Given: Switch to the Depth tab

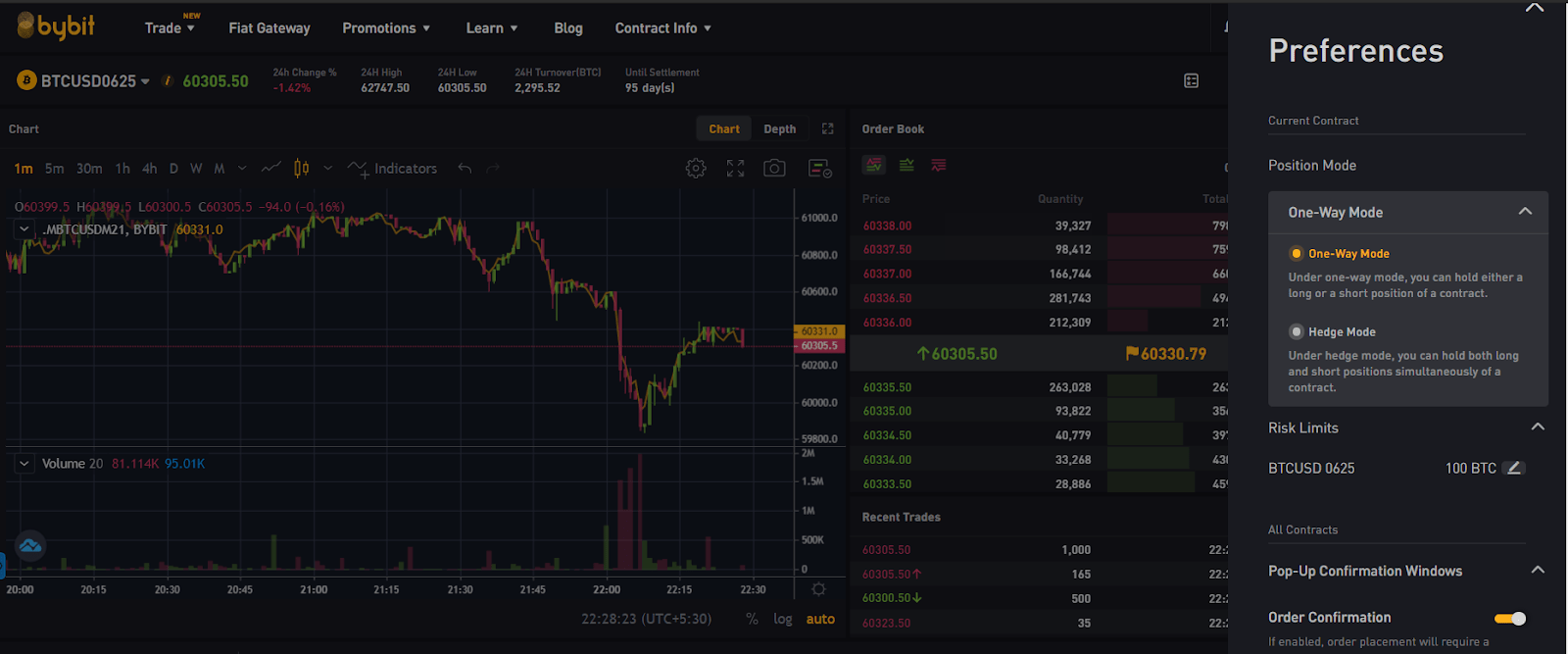Looking at the screenshot, I should [x=780, y=128].
